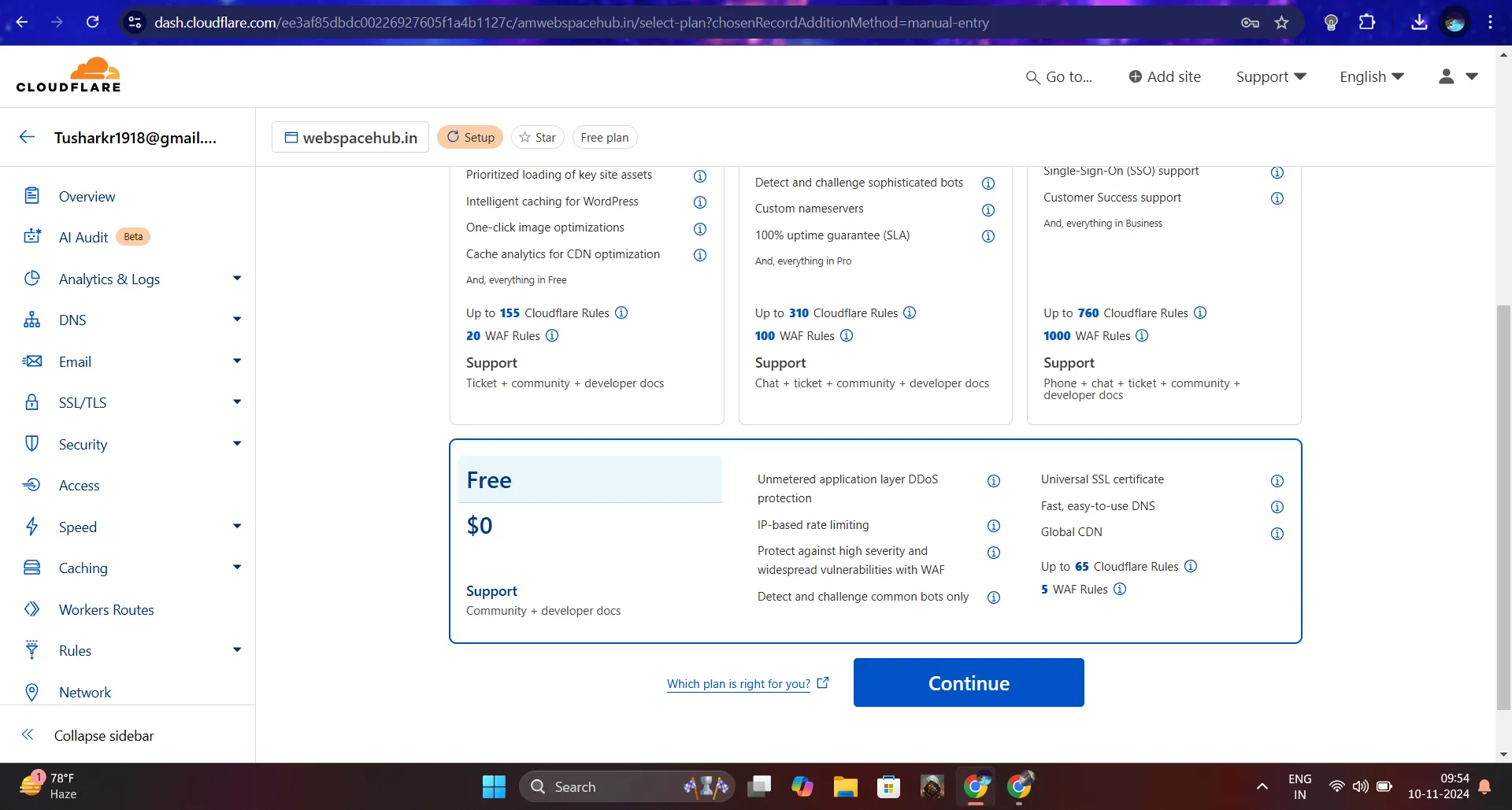Viewport: 1512px width, 810px height.
Task: Open Workers Routes in the sidebar
Action: coord(106,609)
